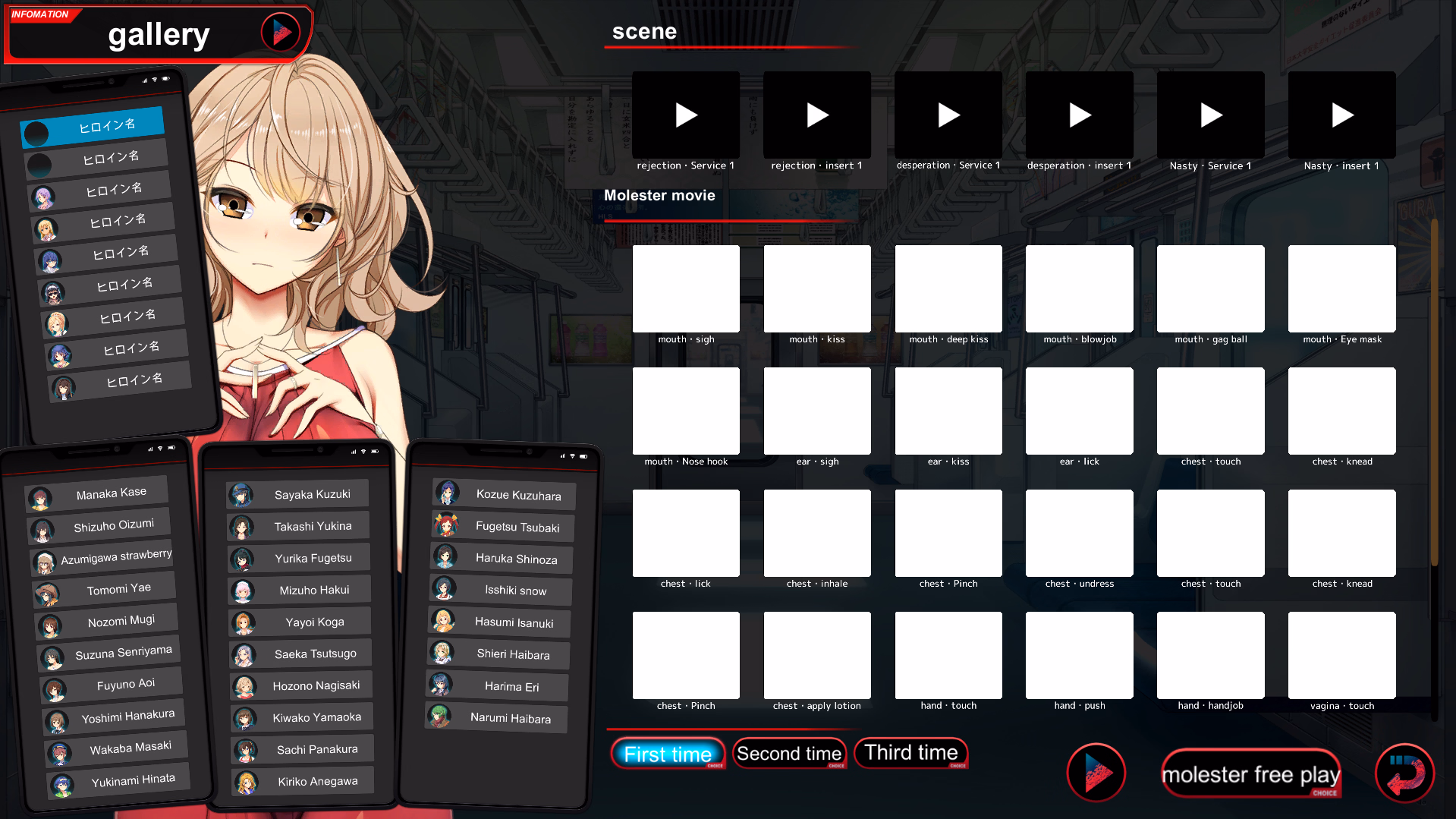The width and height of the screenshot is (1456, 819).
Task: Click the play icon beside gallery title
Action: [x=280, y=33]
